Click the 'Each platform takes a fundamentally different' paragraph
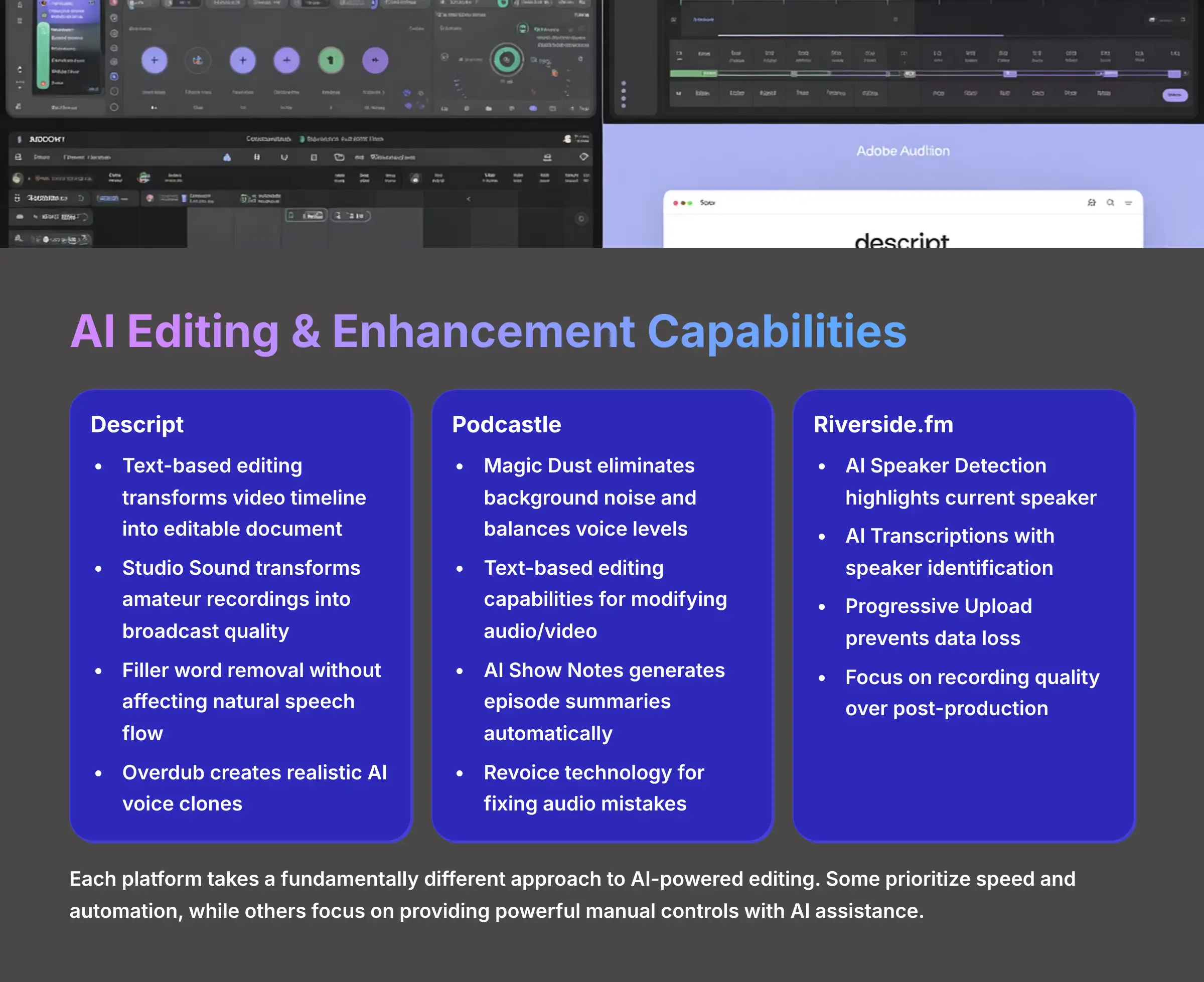Image resolution: width=1204 pixels, height=982 pixels. 572,895
